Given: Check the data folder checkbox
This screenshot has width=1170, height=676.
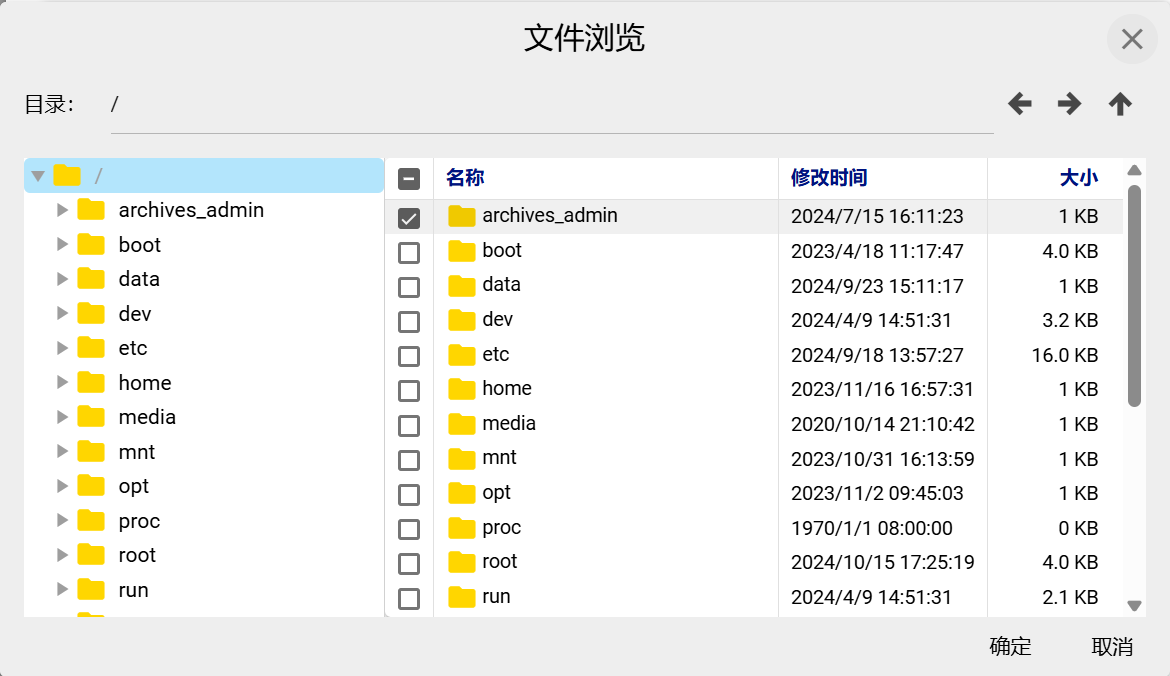Looking at the screenshot, I should (409, 287).
